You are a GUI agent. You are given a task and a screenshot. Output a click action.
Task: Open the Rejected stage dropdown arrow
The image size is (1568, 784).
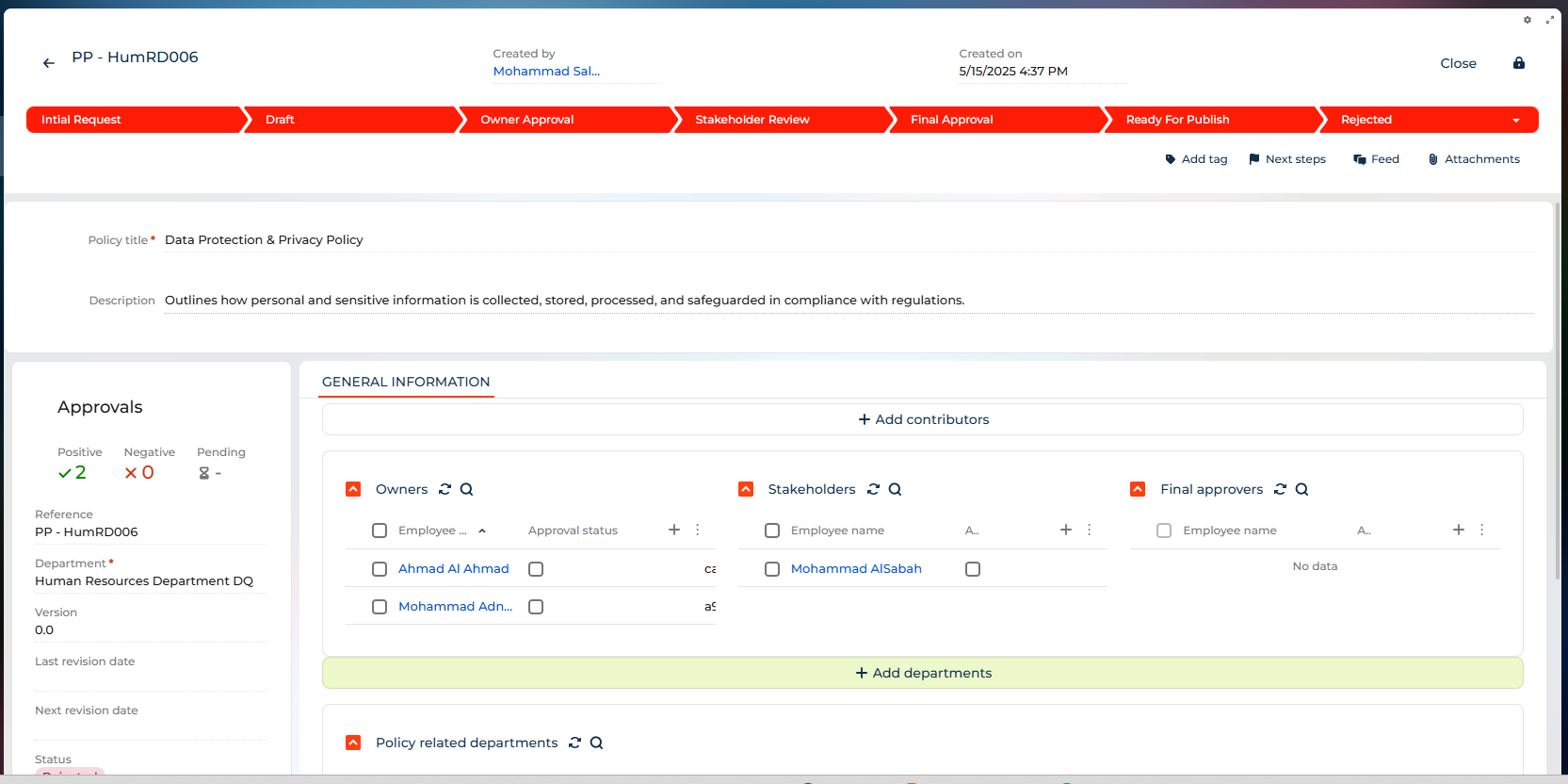coord(1515,121)
